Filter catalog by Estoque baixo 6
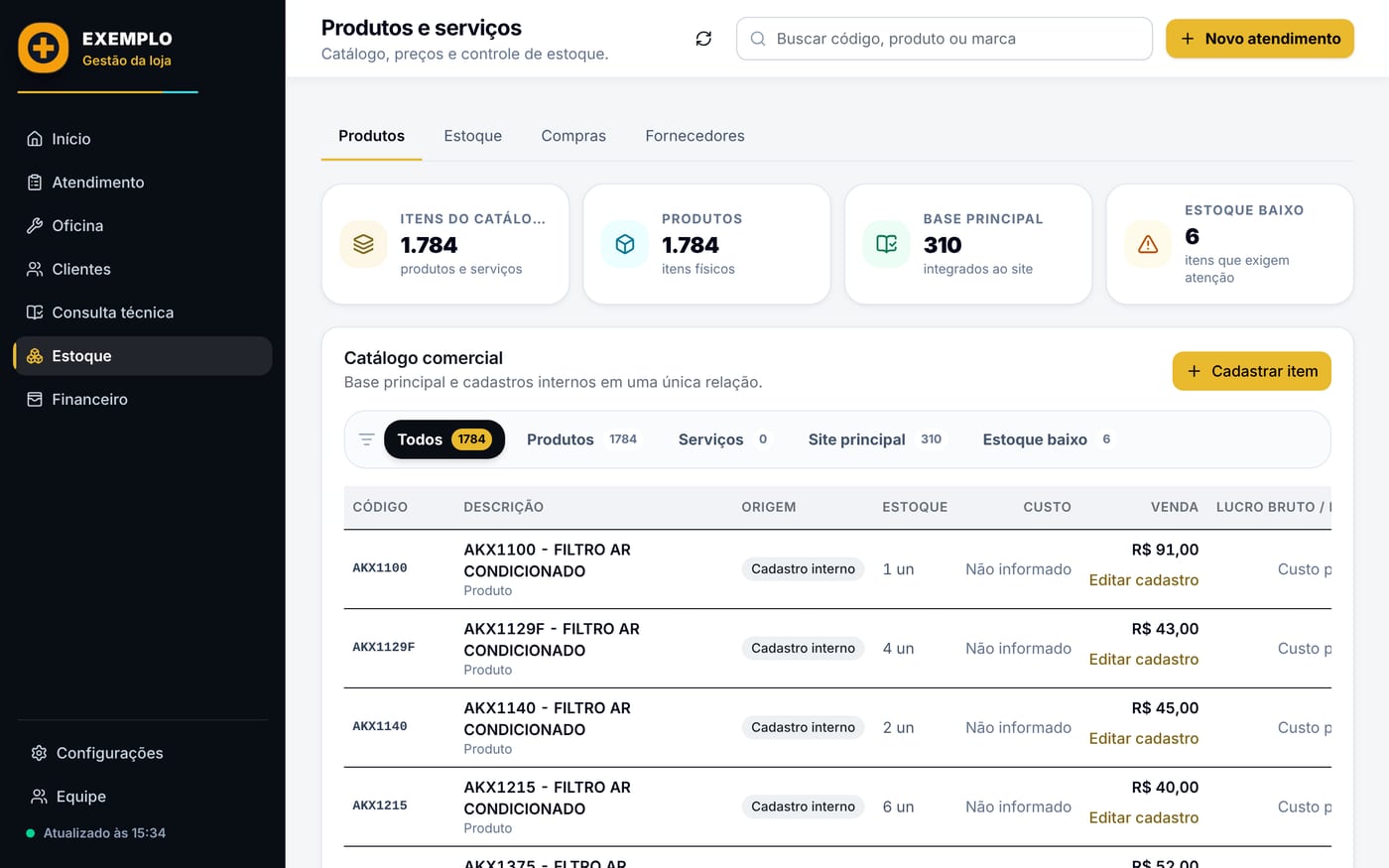Screen dimensions: 1389x868 1048,439
